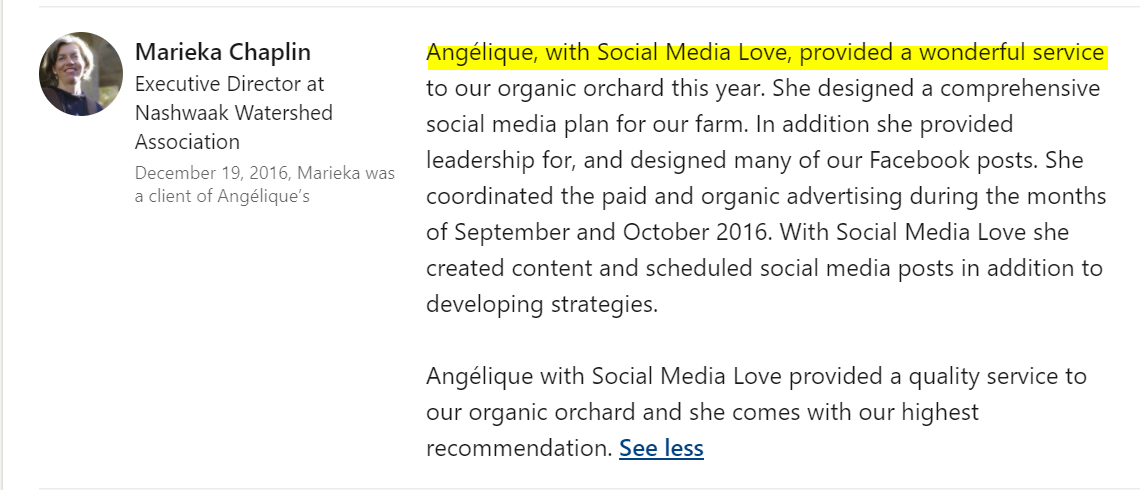Click the "Nashwaak Watershed" text under the name
Screen dimensions: 1144x490
coord(234,113)
